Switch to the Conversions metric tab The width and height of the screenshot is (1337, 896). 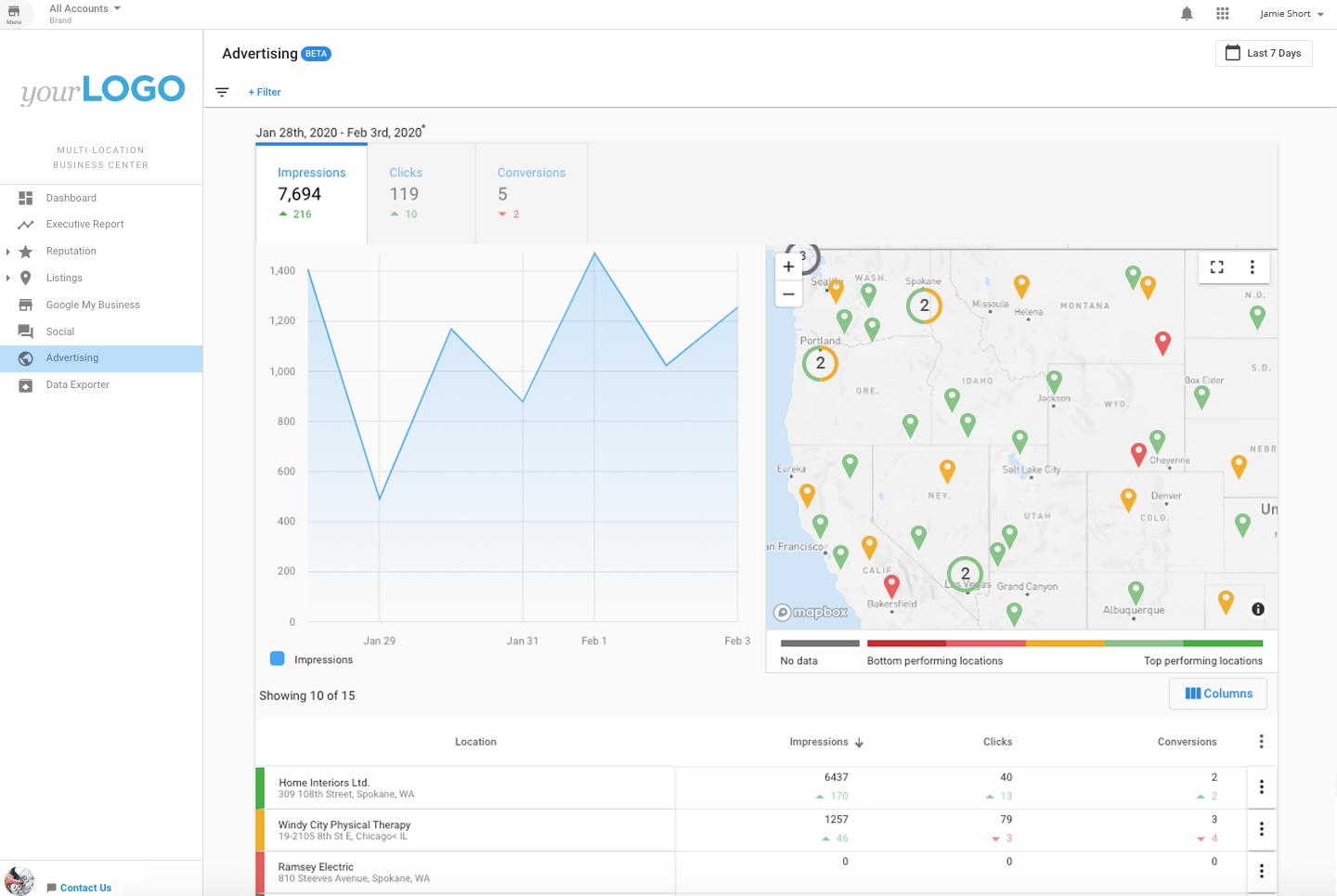531,192
